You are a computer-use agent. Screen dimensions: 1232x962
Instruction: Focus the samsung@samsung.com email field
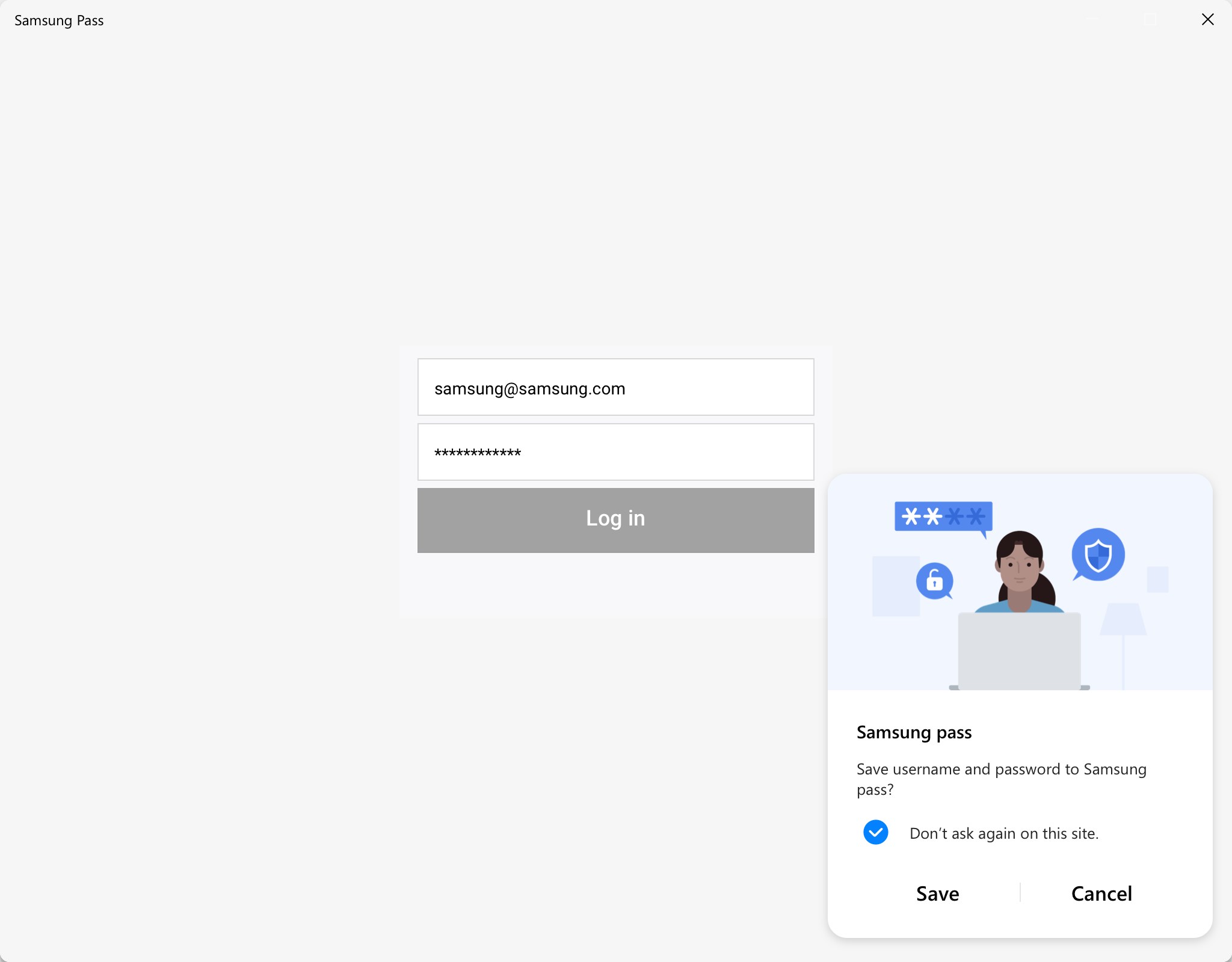(615, 388)
